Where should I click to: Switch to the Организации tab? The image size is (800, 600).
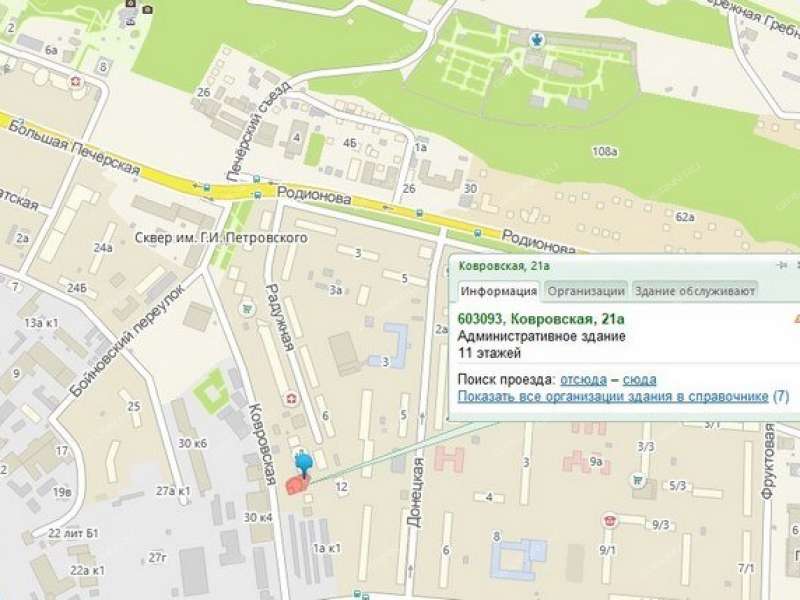pyautogui.click(x=587, y=291)
